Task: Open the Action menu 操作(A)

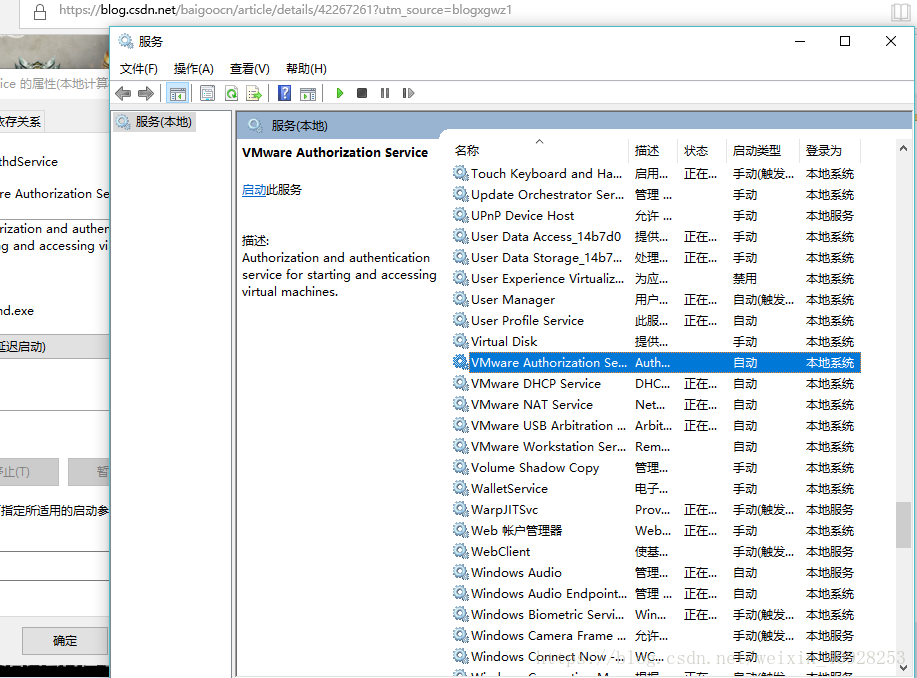Action: [x=194, y=69]
